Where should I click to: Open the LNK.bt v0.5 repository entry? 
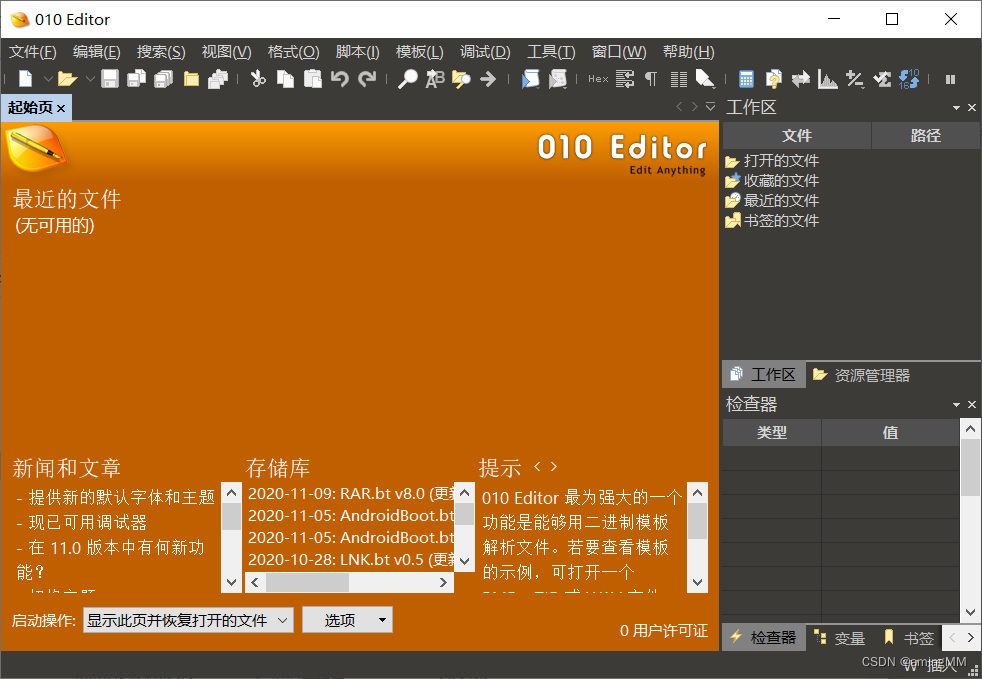(351, 559)
